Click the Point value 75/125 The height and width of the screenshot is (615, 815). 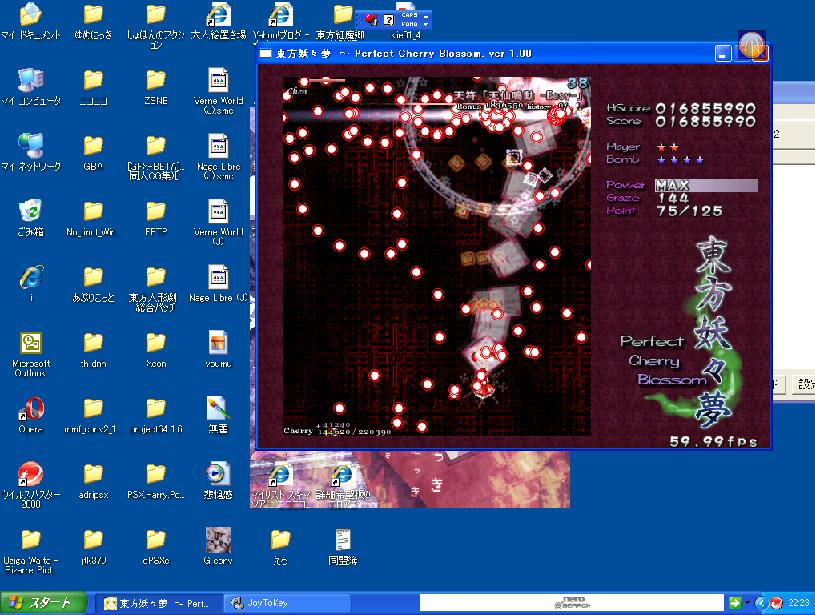(x=689, y=211)
